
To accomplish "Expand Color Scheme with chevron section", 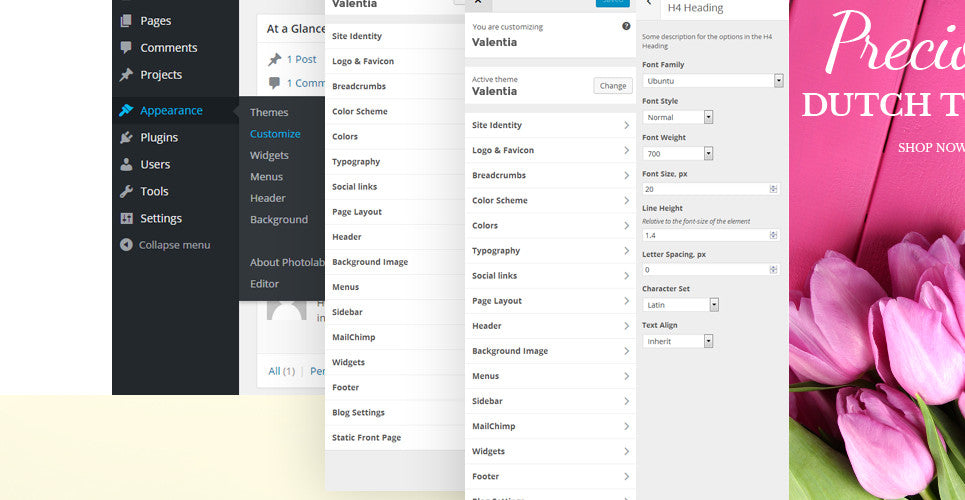I will (x=550, y=201).
